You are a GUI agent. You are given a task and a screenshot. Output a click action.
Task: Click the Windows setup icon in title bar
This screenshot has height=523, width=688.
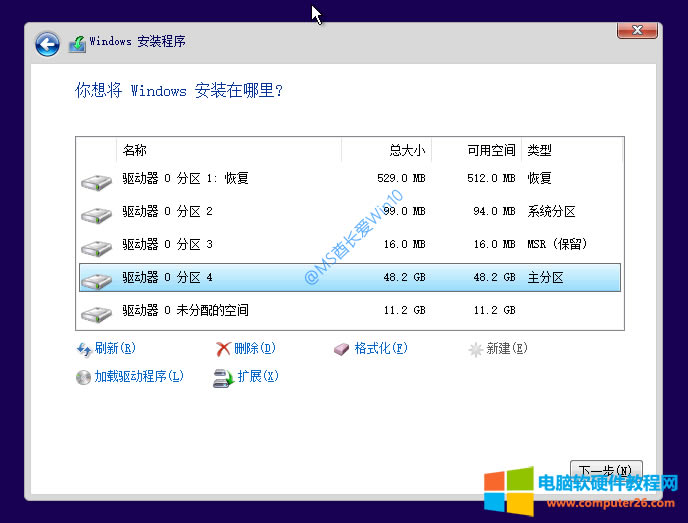pos(78,44)
